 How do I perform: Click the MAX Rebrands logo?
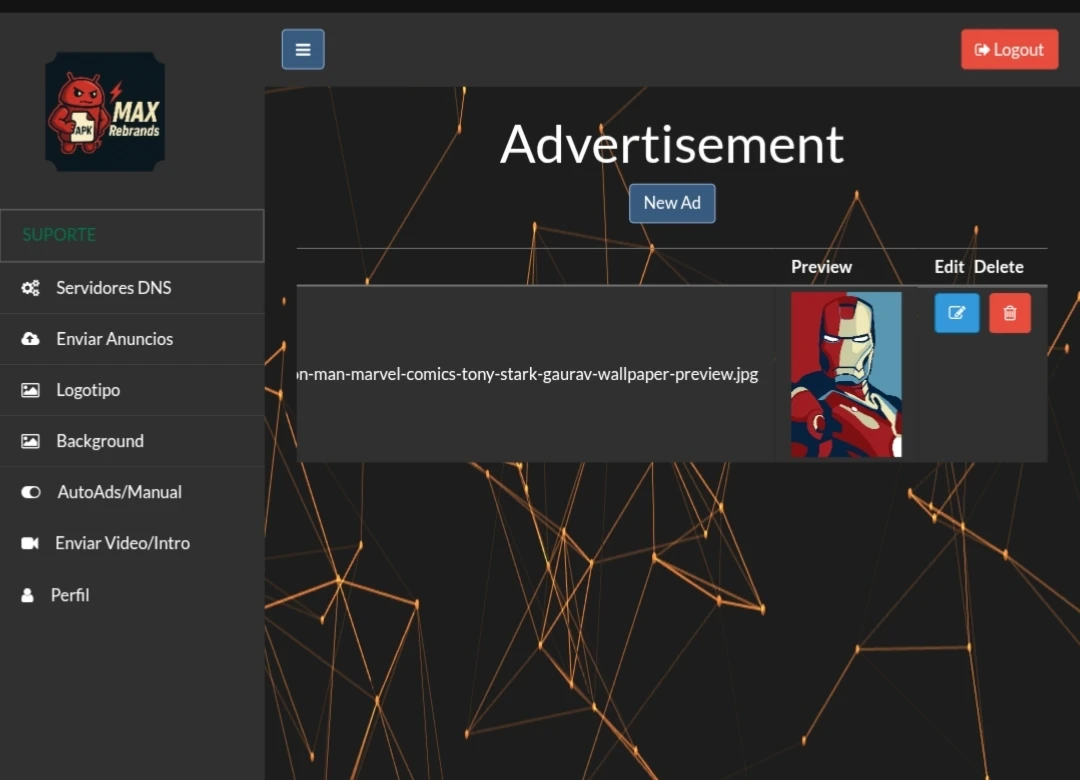(x=105, y=112)
